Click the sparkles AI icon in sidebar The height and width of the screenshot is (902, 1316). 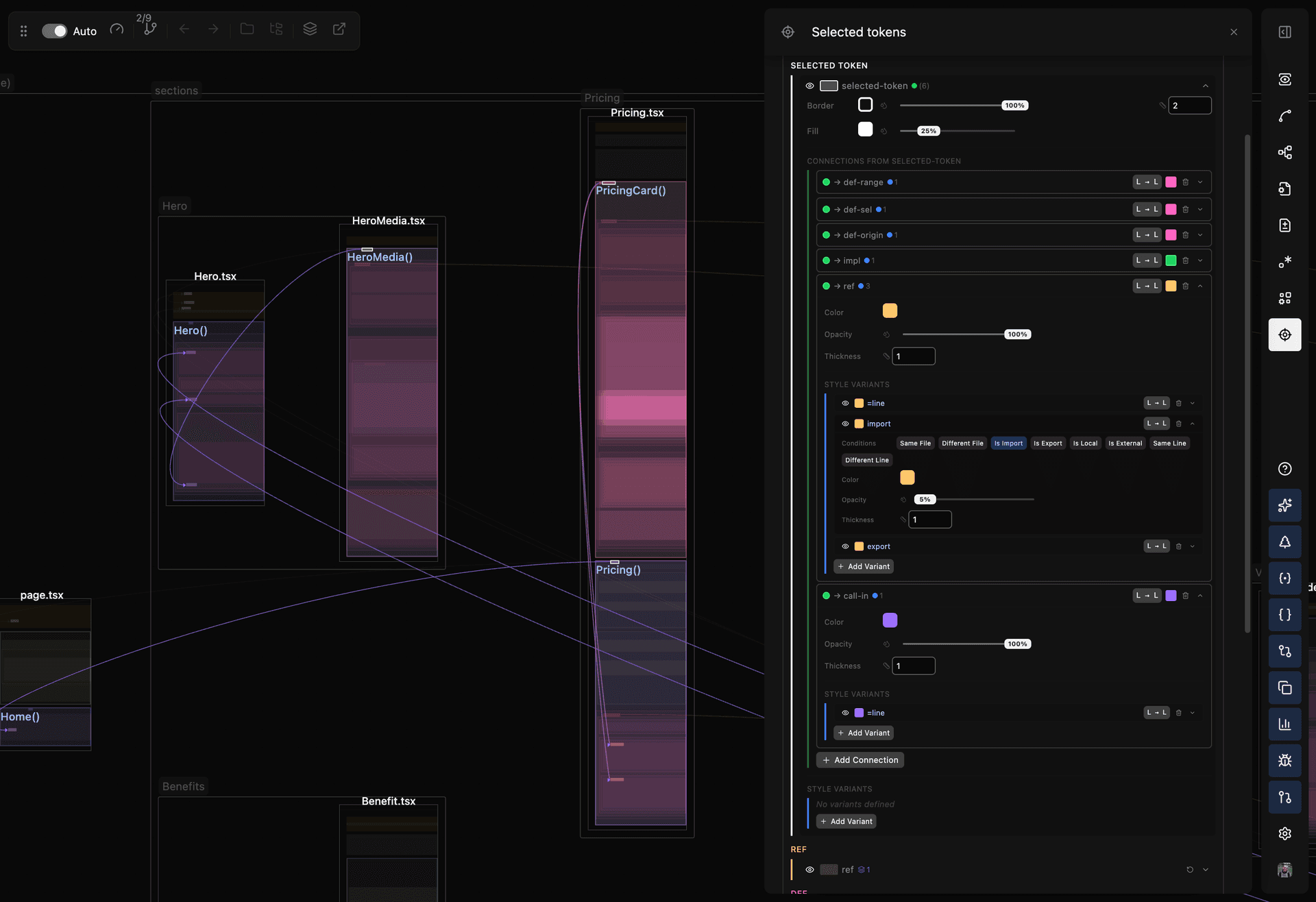(x=1284, y=505)
